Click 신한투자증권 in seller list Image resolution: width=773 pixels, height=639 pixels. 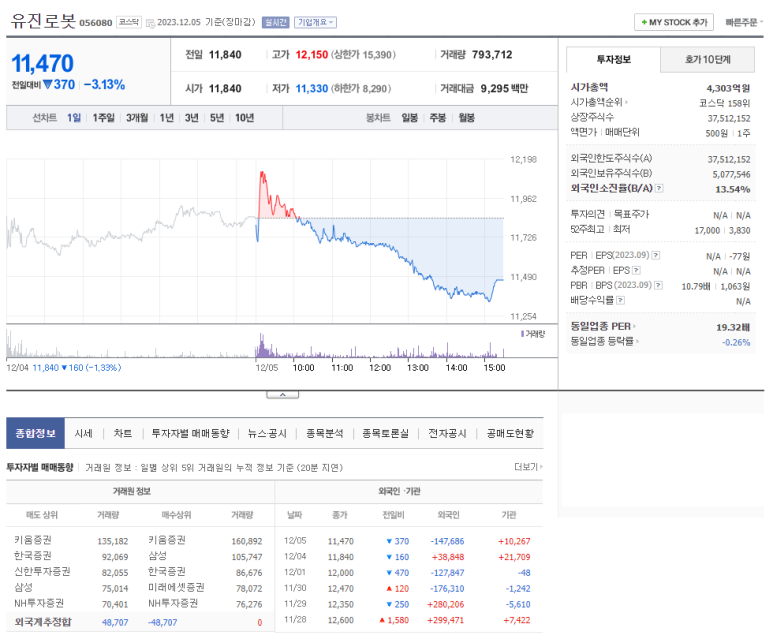[42, 571]
